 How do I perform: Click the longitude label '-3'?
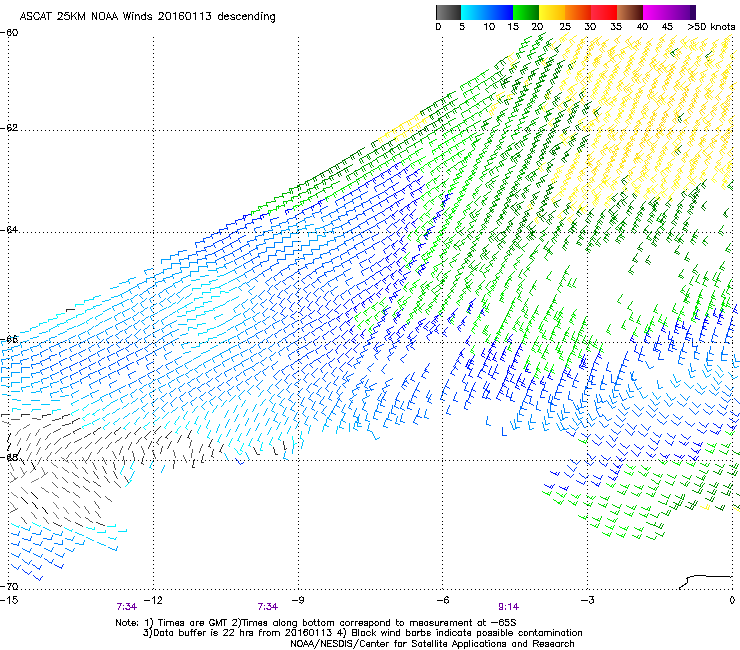tap(588, 600)
